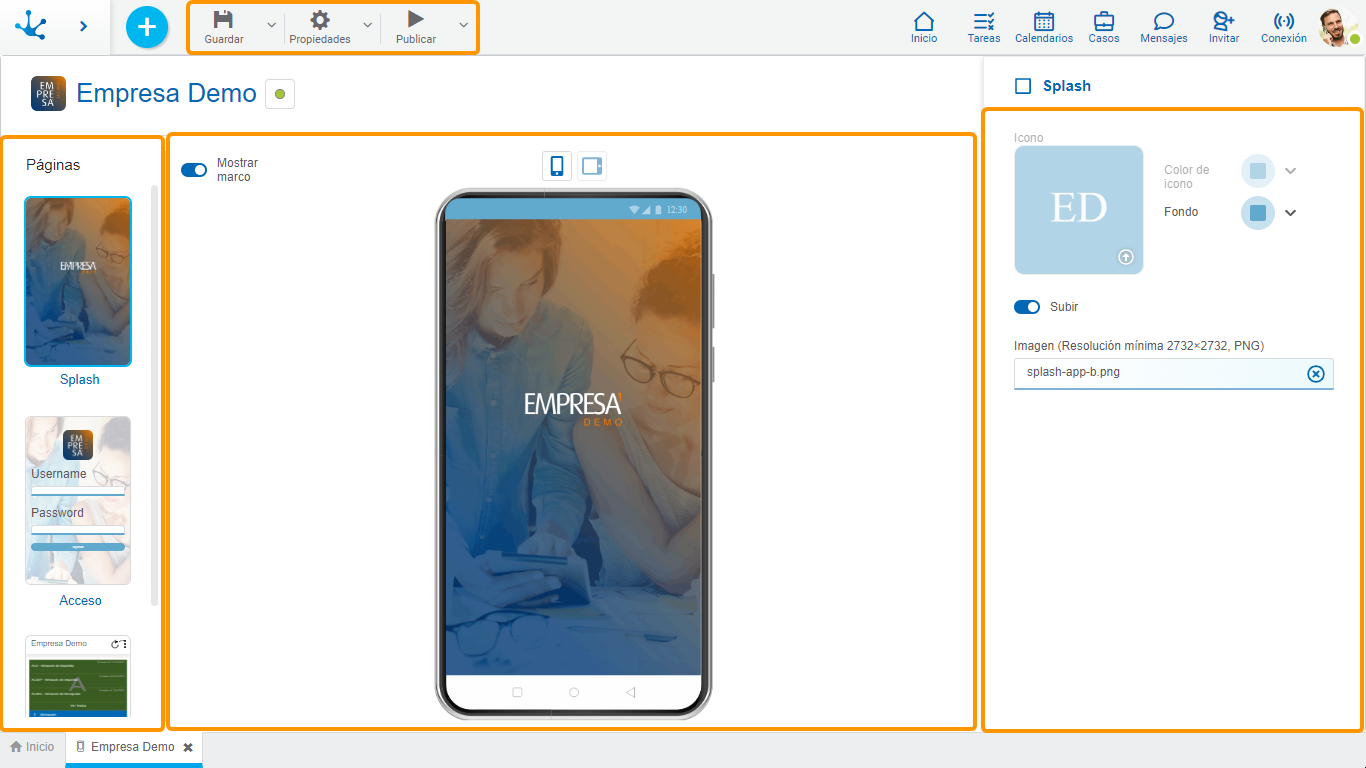The width and height of the screenshot is (1366, 768).
Task: Go to Inicio home icon
Action: click(x=924, y=21)
